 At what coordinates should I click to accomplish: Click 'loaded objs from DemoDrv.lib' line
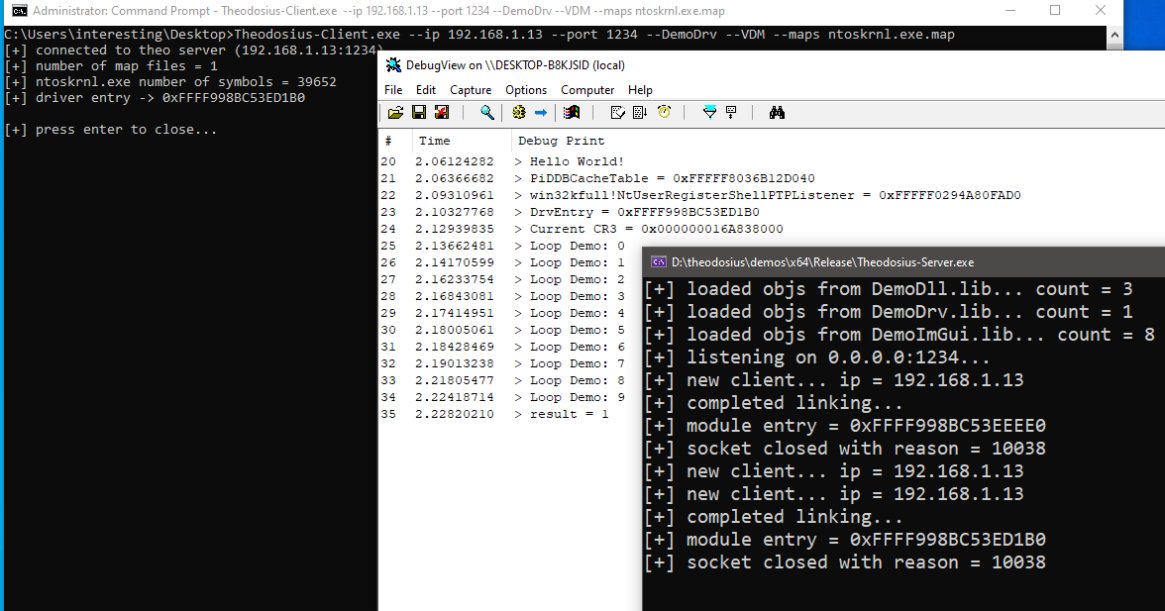click(x=889, y=312)
